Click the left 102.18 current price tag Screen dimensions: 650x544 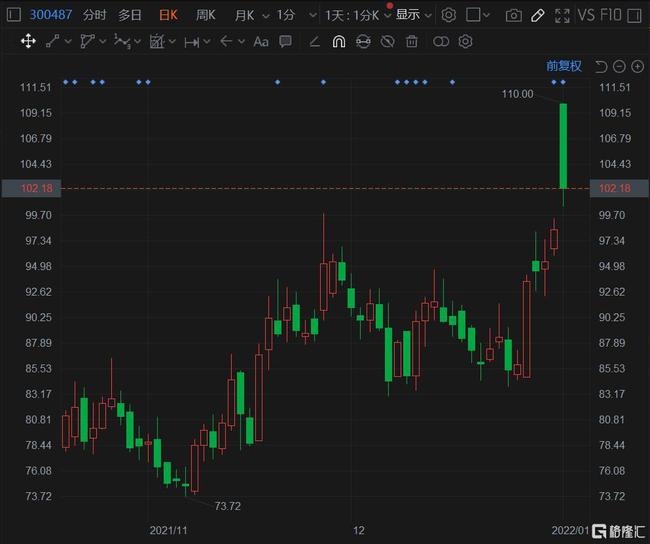coord(32,188)
